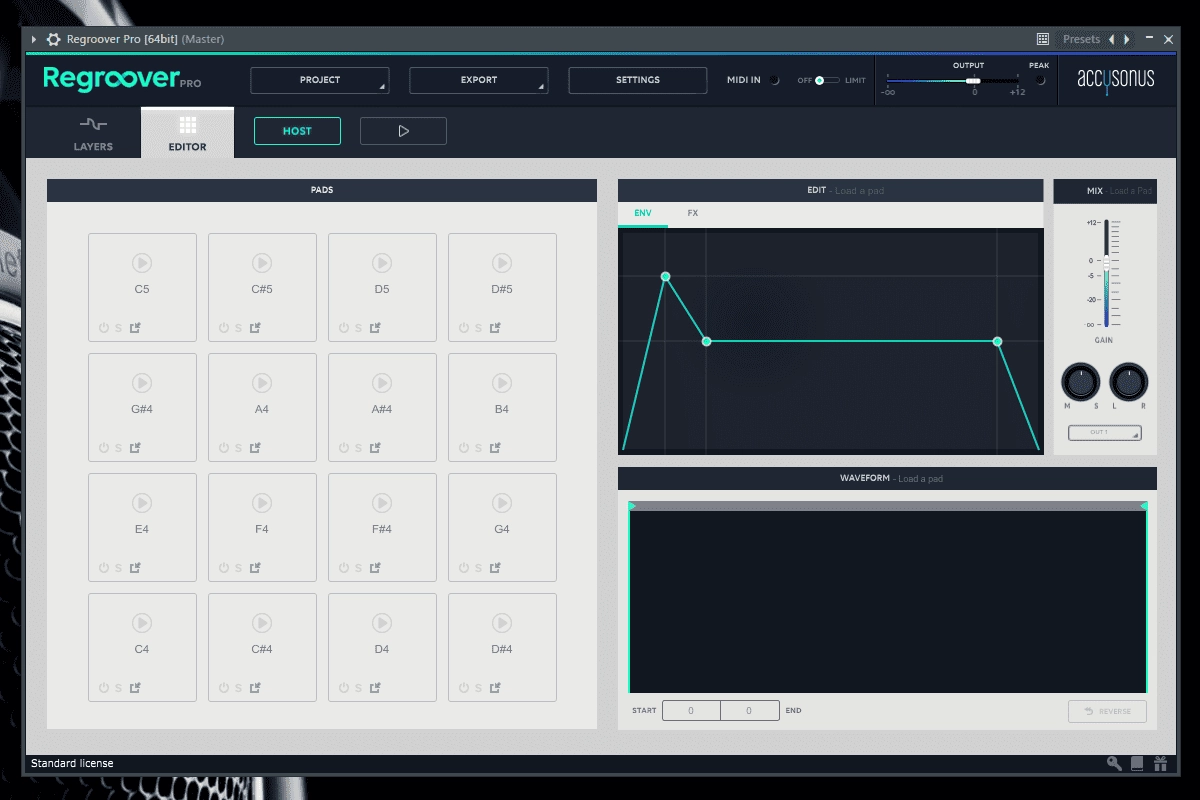1200x800 pixels.
Task: Select the previous preset arrow
Action: pos(1111,39)
